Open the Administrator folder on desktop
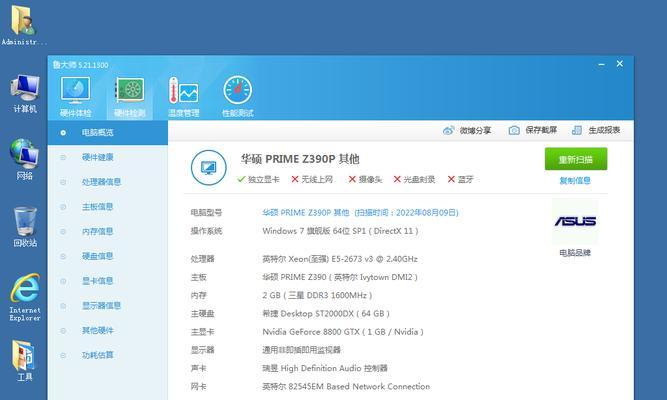The image size is (667, 400). [23, 25]
